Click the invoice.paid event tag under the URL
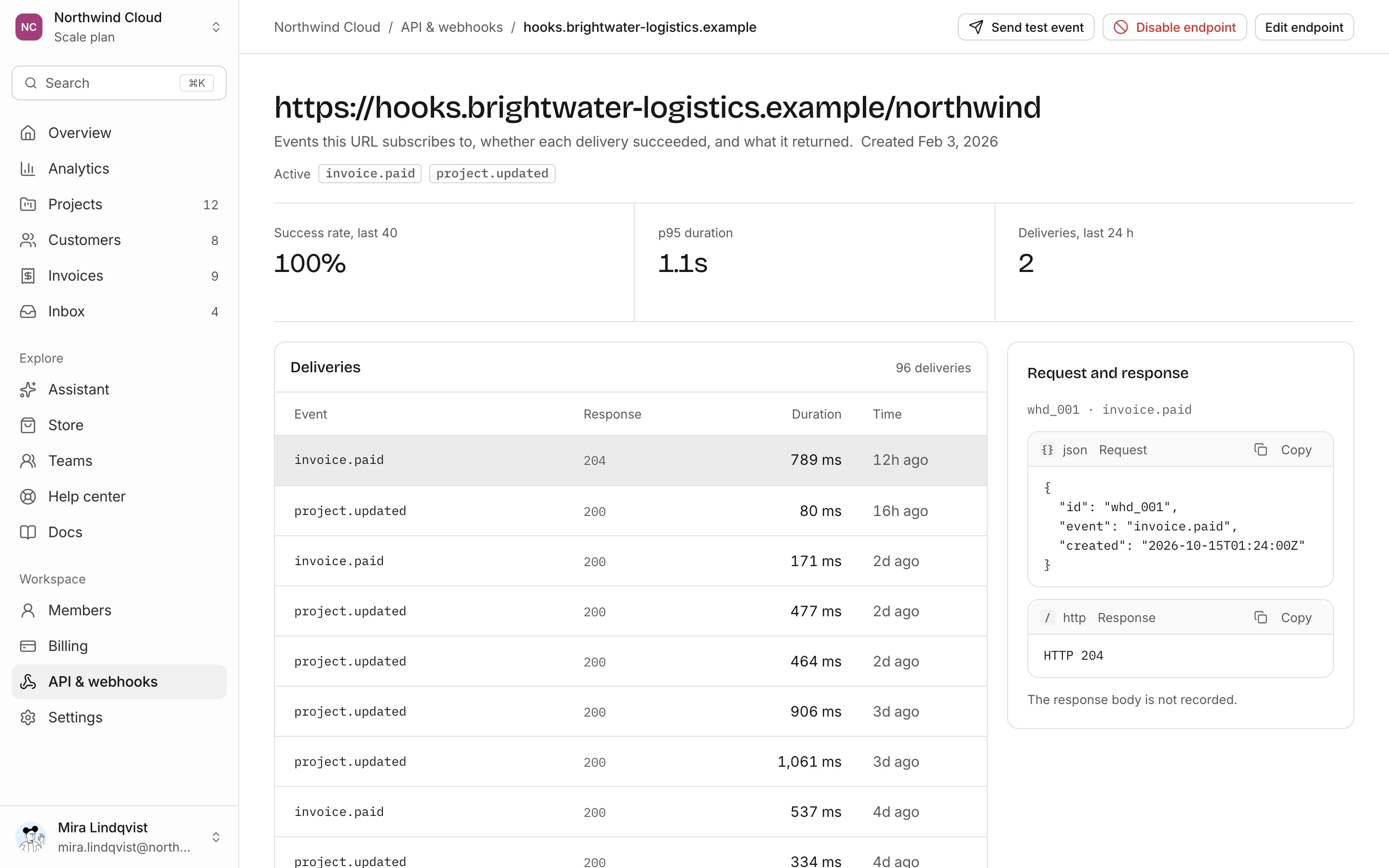This screenshot has height=868, width=1389. point(369,174)
